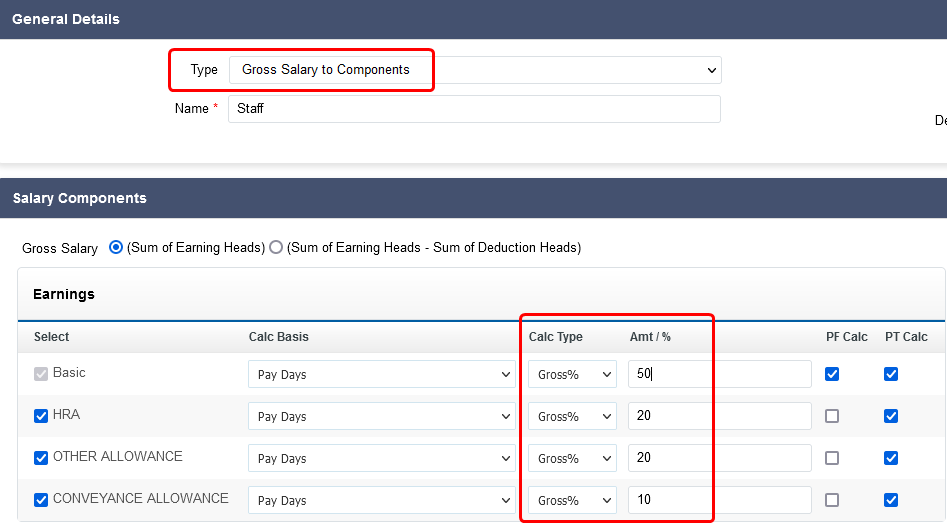947x527 pixels.
Task: Open Basic Calc Type Gross% dropdown
Action: click(x=573, y=374)
